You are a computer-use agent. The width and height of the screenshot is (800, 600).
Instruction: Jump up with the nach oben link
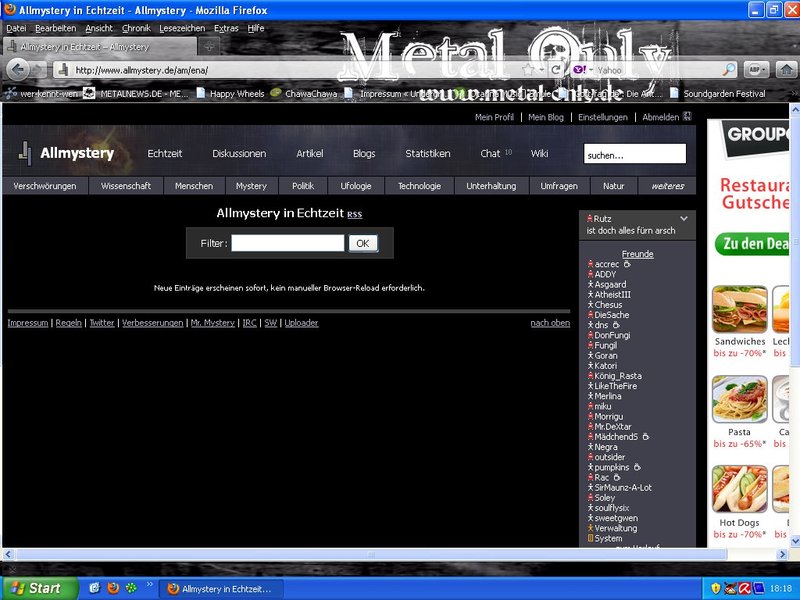pyautogui.click(x=550, y=322)
